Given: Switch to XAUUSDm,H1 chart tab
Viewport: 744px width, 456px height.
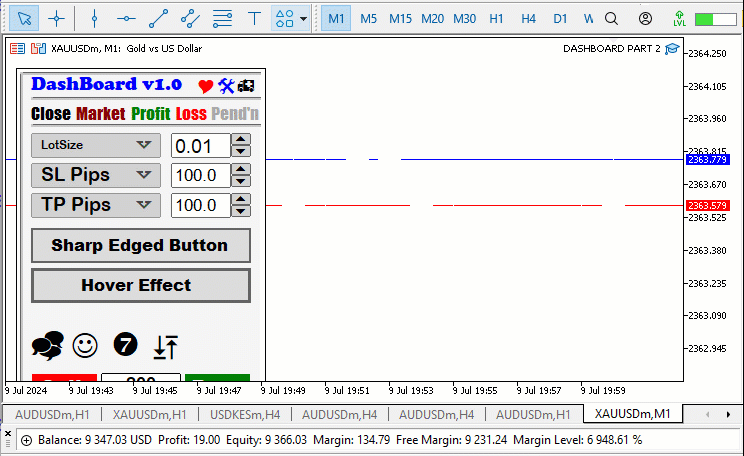Looking at the screenshot, I should click(x=149, y=415).
